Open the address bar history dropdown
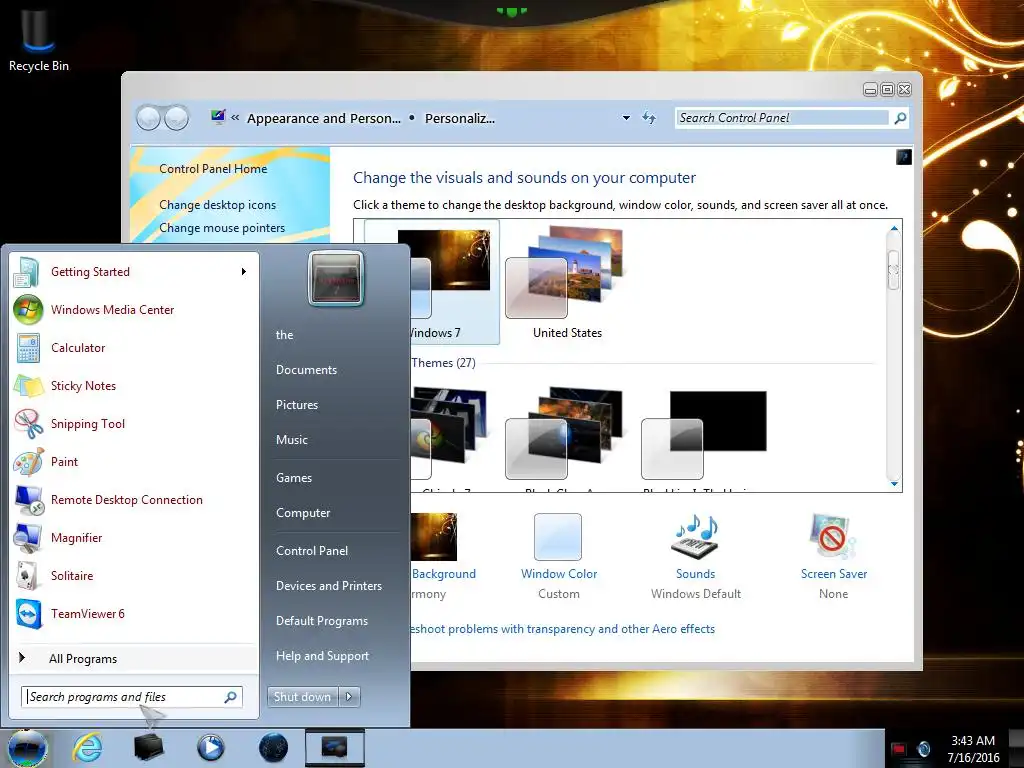1024x768 pixels. 626,118
